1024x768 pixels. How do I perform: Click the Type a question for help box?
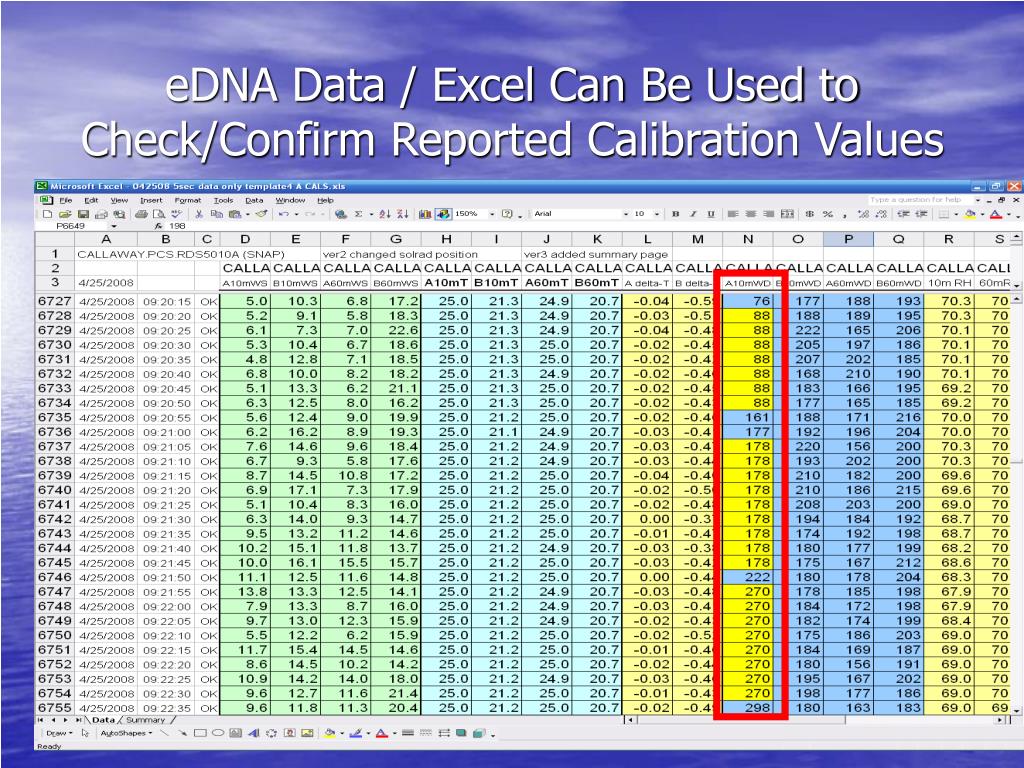(x=920, y=200)
